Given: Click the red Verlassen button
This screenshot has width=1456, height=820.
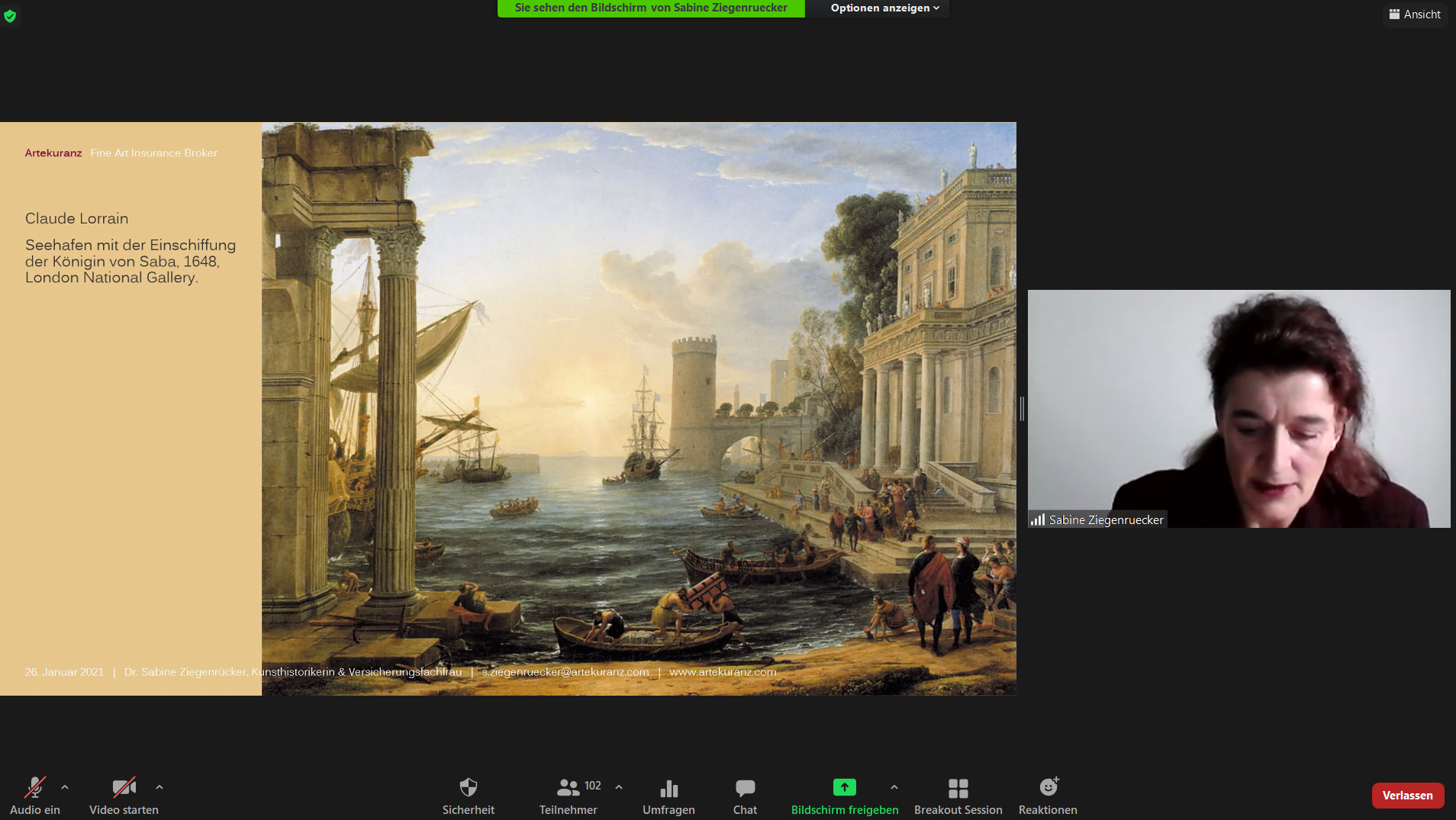Looking at the screenshot, I should [x=1408, y=795].
